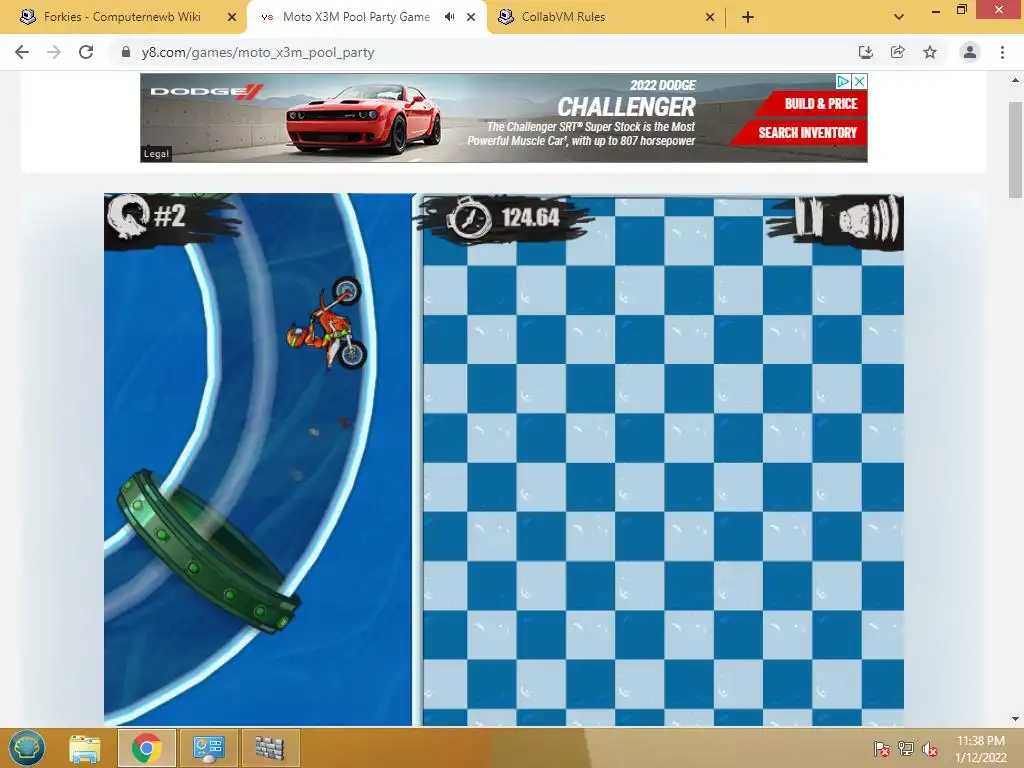1024x768 pixels.
Task: Open the brick wall firewall taskbar icon
Action: (x=270, y=748)
